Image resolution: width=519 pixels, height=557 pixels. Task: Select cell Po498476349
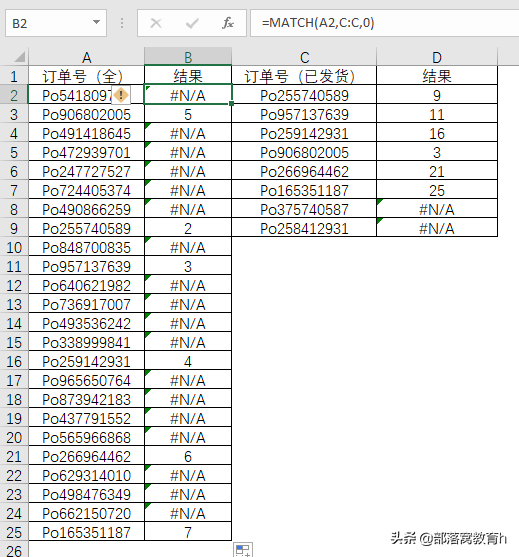click(86, 494)
